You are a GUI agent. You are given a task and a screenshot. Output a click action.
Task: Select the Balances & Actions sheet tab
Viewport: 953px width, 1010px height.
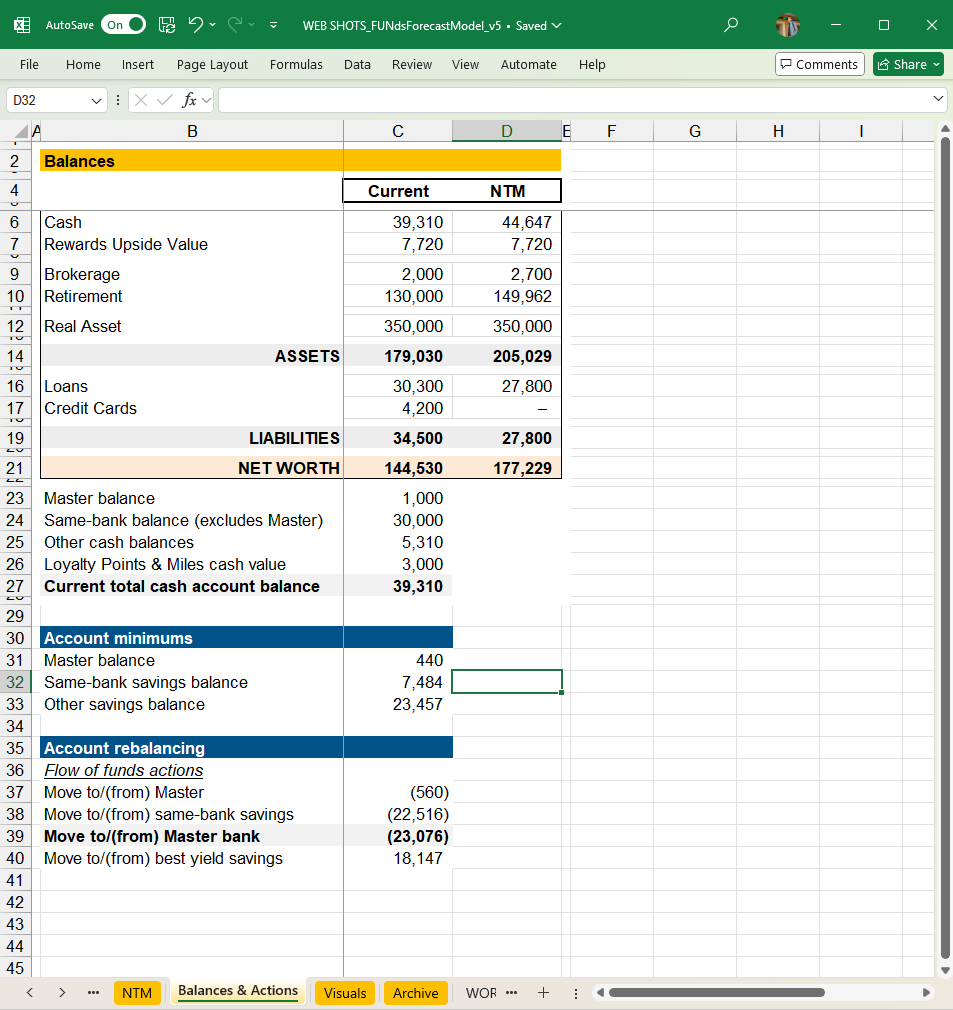click(238, 992)
